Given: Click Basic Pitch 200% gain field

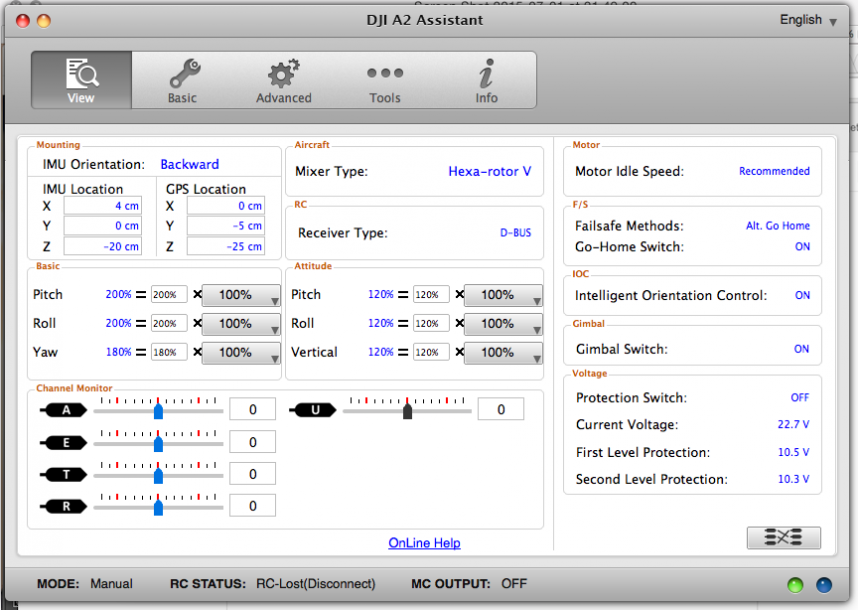Looking at the screenshot, I should point(169,295).
